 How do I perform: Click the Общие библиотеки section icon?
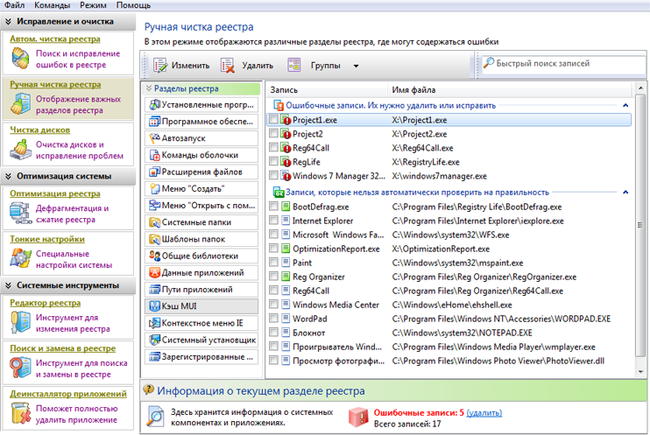pos(155,256)
